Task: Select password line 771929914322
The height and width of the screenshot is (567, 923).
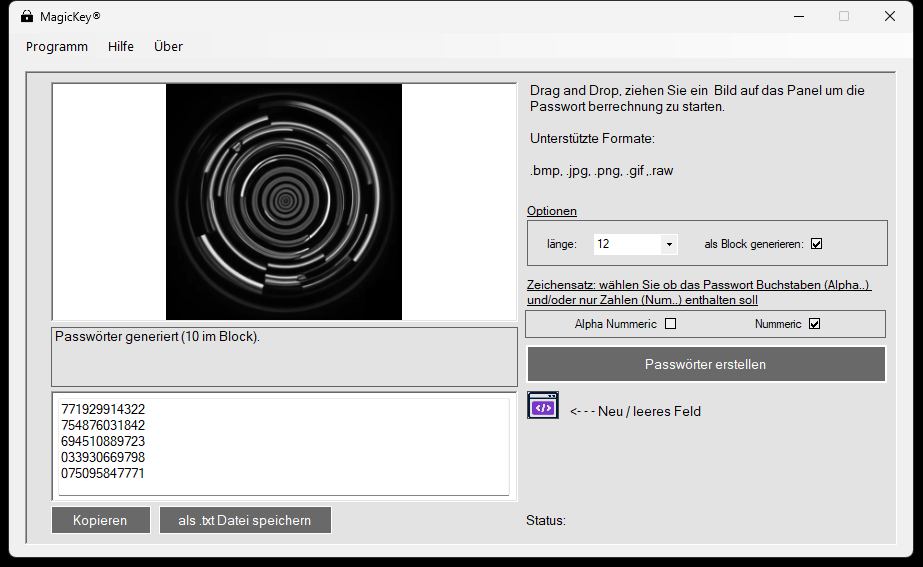Action: pyautogui.click(x=103, y=409)
